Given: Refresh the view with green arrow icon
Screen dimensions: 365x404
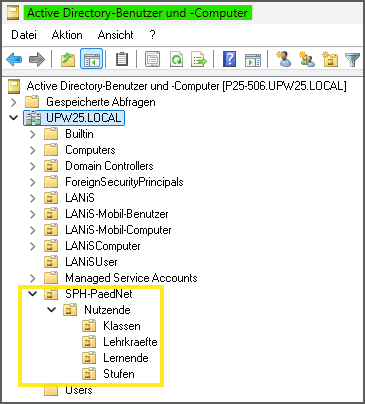Looking at the screenshot, I should point(176,60).
